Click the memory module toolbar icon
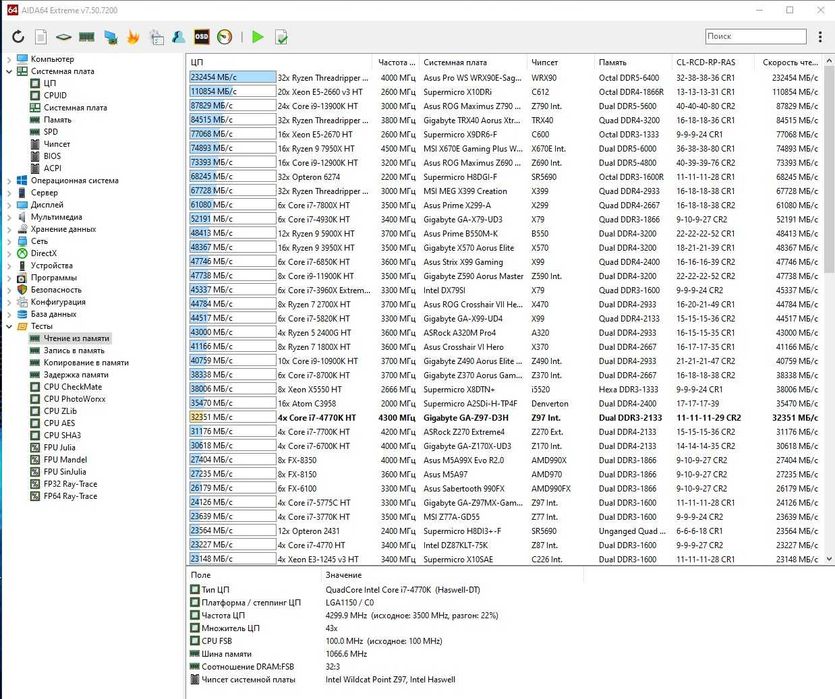The image size is (835, 699). (86, 37)
